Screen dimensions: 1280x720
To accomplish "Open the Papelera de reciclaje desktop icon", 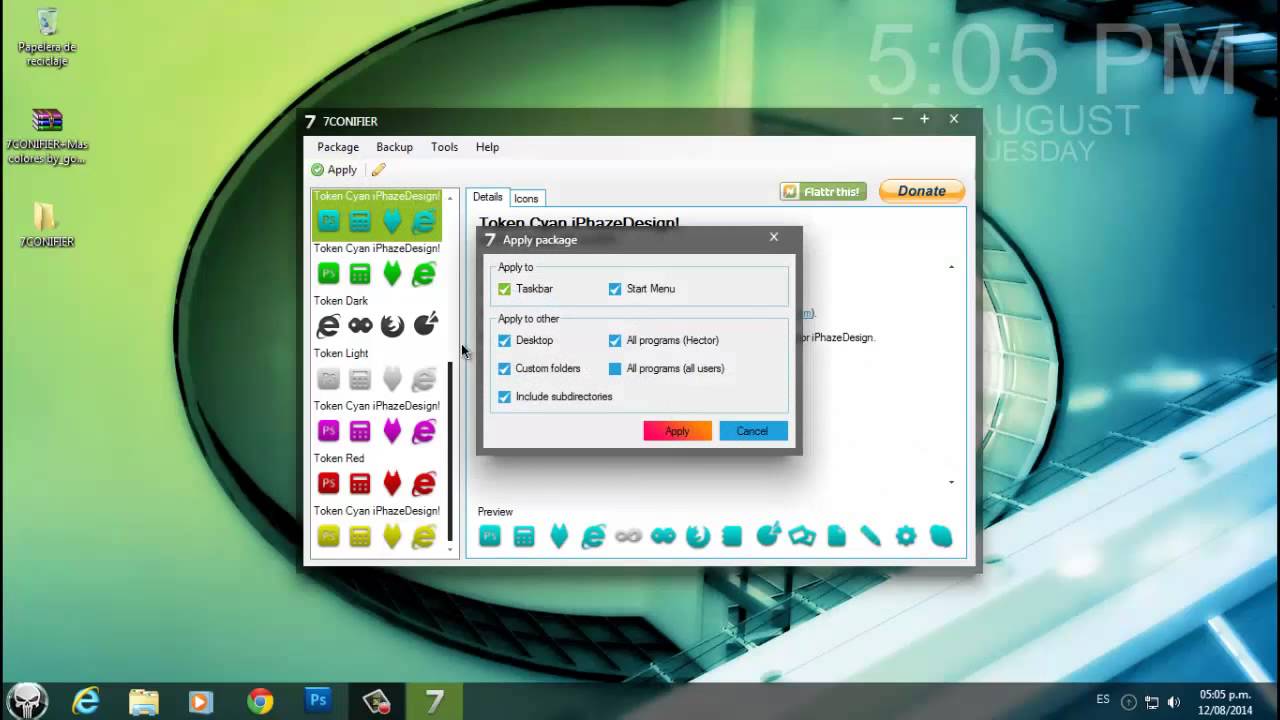I will (46, 38).
